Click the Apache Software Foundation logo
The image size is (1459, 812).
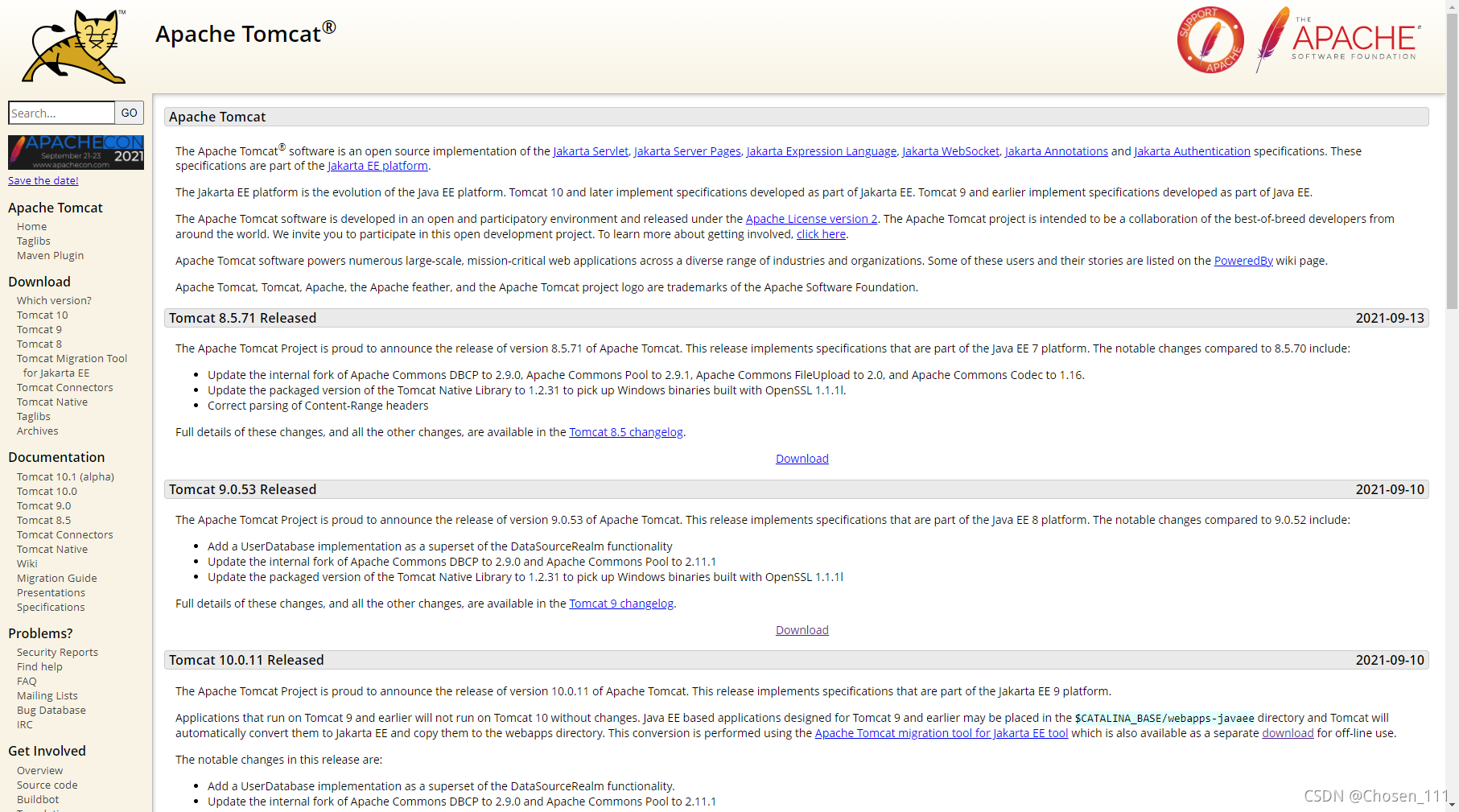click(x=1338, y=40)
